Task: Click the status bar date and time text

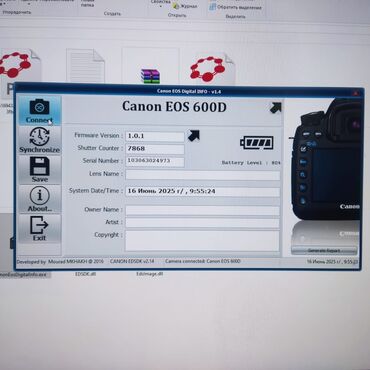Action: point(332,262)
